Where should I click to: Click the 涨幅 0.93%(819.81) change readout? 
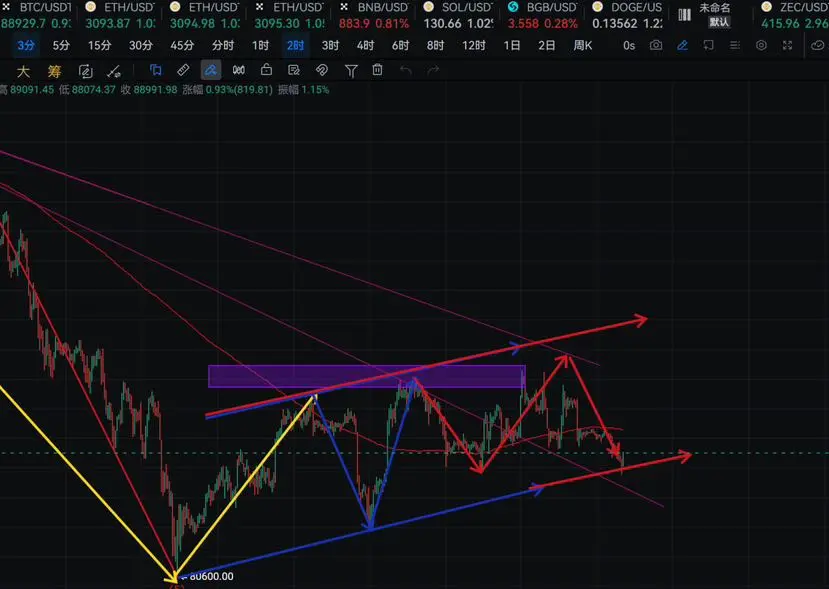pos(227,90)
